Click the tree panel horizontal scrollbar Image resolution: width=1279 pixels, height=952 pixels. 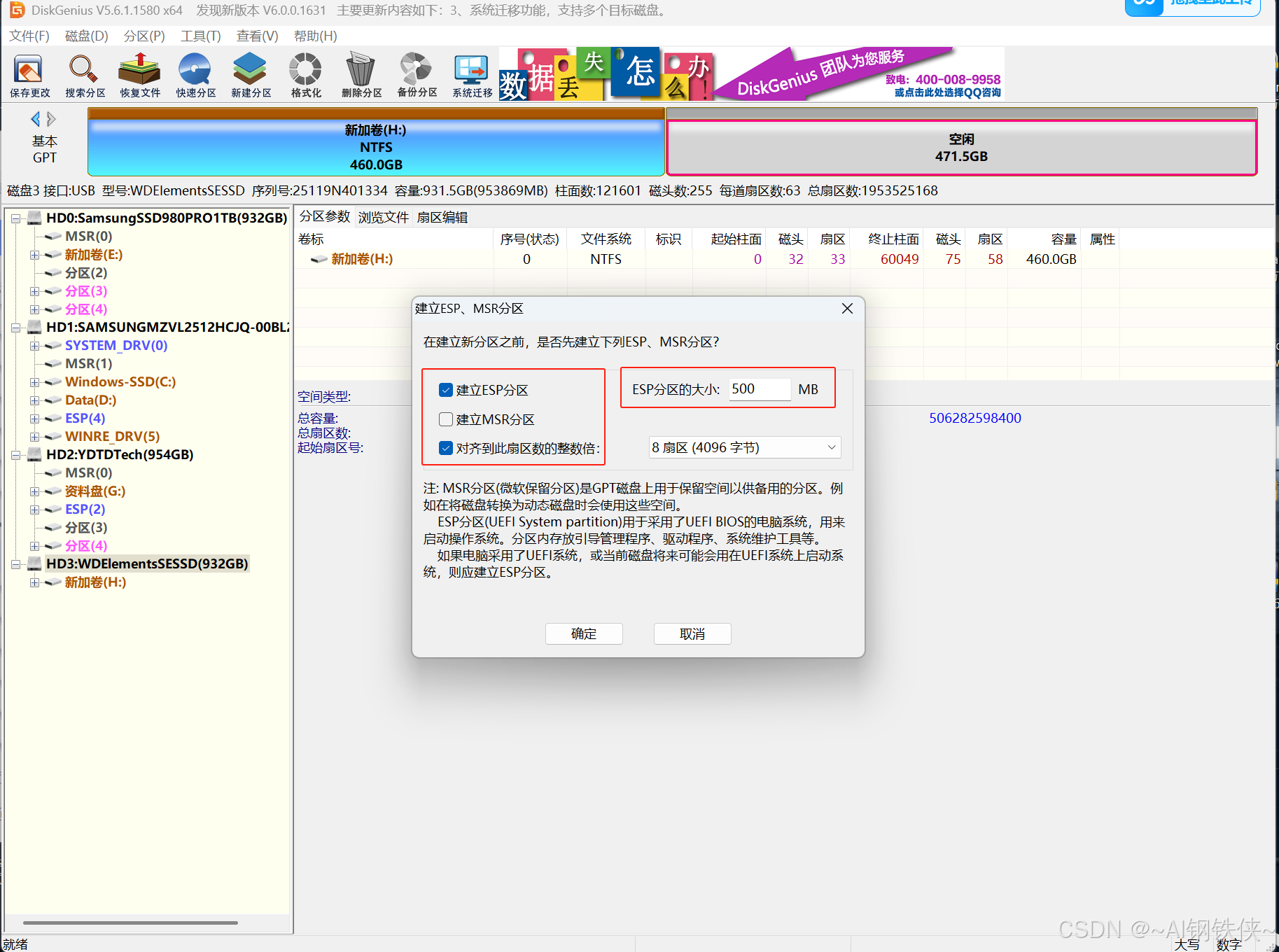(x=130, y=923)
